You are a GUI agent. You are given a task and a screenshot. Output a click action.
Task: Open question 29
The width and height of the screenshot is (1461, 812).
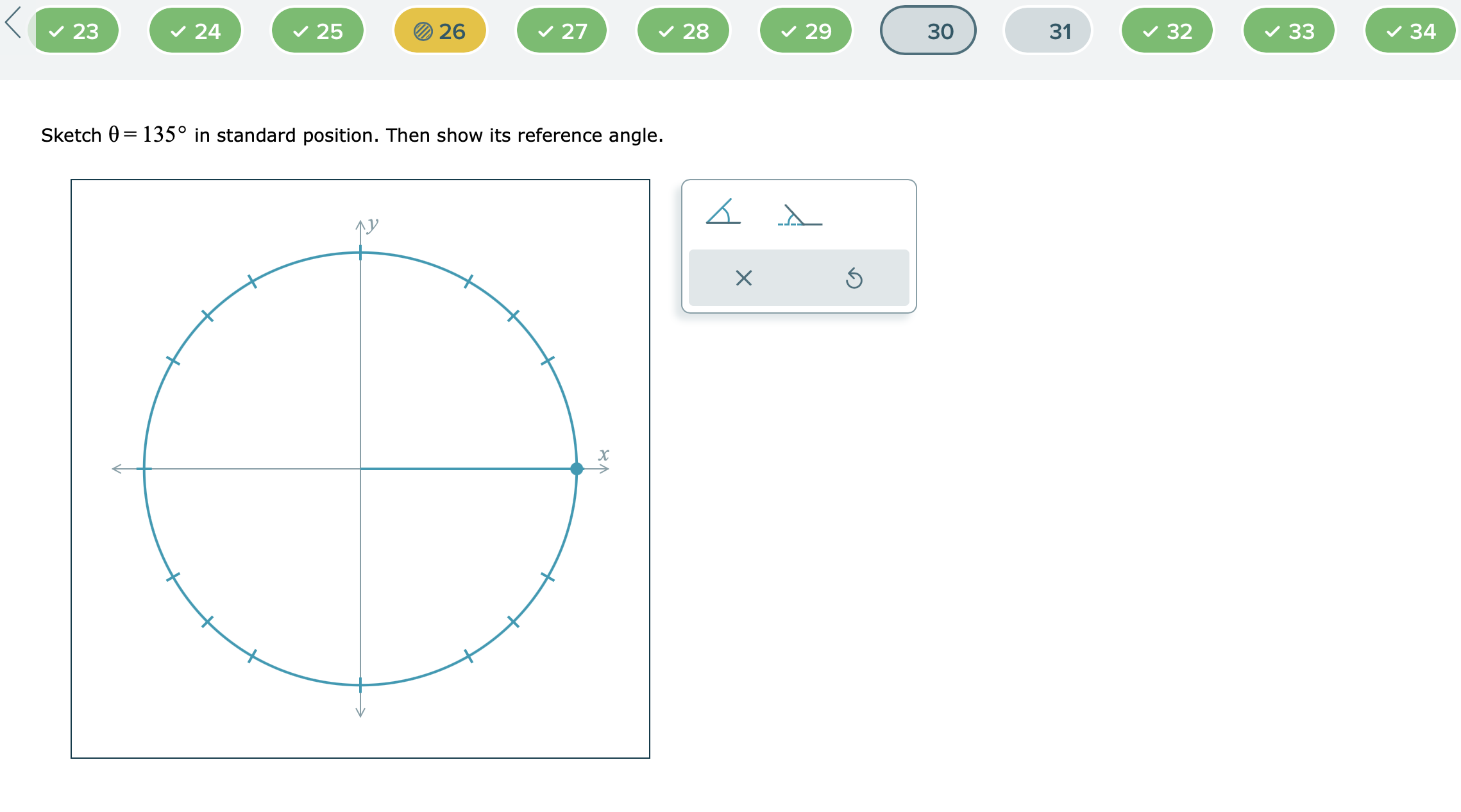805,30
